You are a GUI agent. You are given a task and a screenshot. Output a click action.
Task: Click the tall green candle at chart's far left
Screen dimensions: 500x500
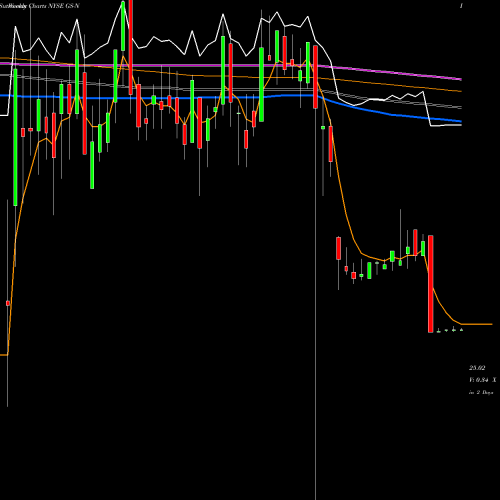click(15, 137)
